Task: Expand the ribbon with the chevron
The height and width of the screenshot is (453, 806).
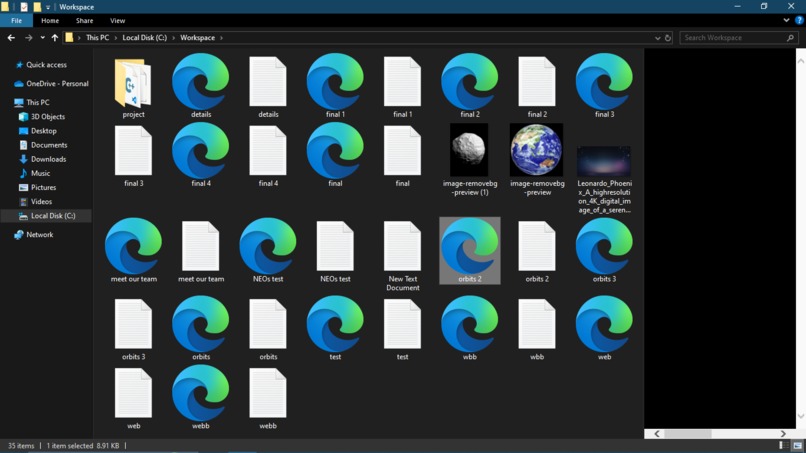Action: point(786,21)
